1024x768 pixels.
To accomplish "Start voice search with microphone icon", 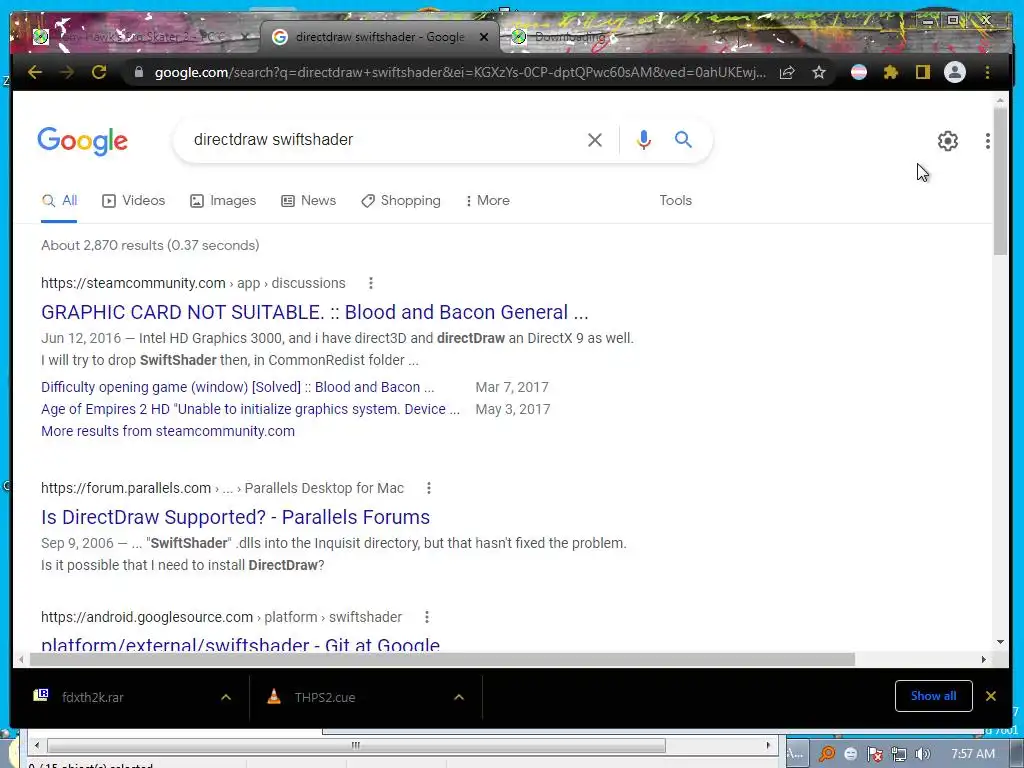I will pyautogui.click(x=644, y=140).
